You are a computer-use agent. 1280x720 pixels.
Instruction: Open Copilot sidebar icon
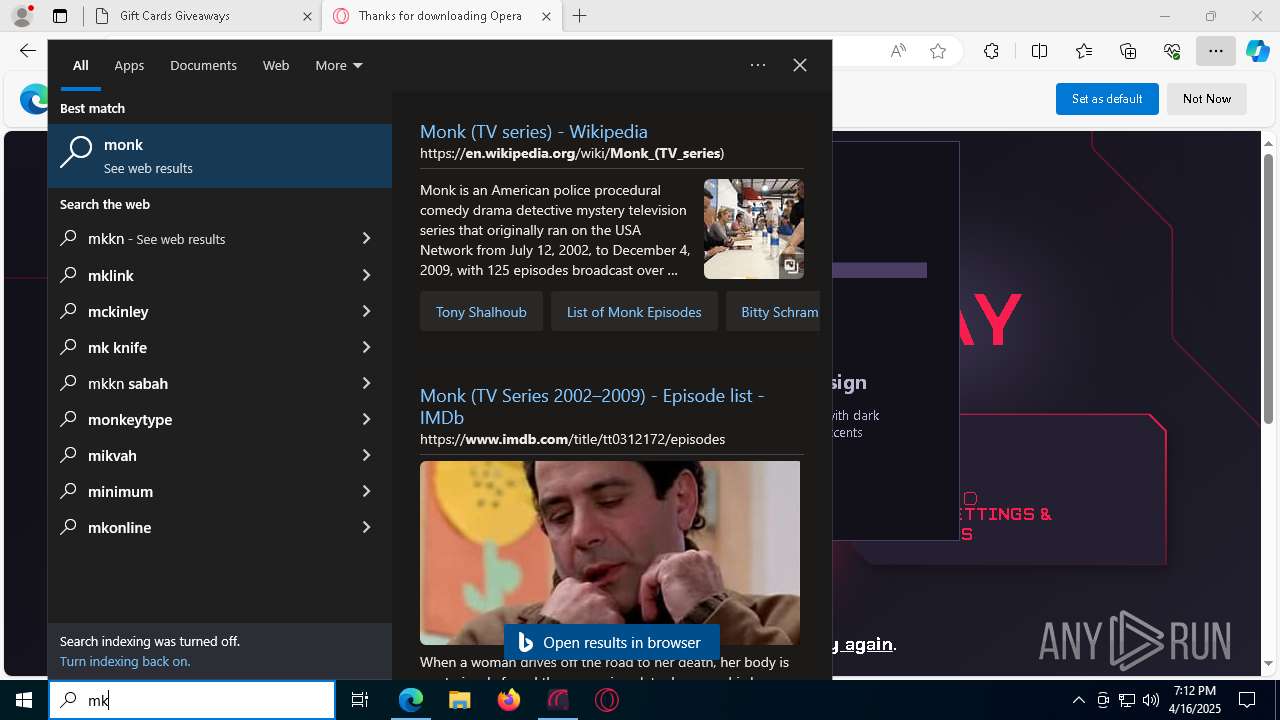click(x=1258, y=51)
